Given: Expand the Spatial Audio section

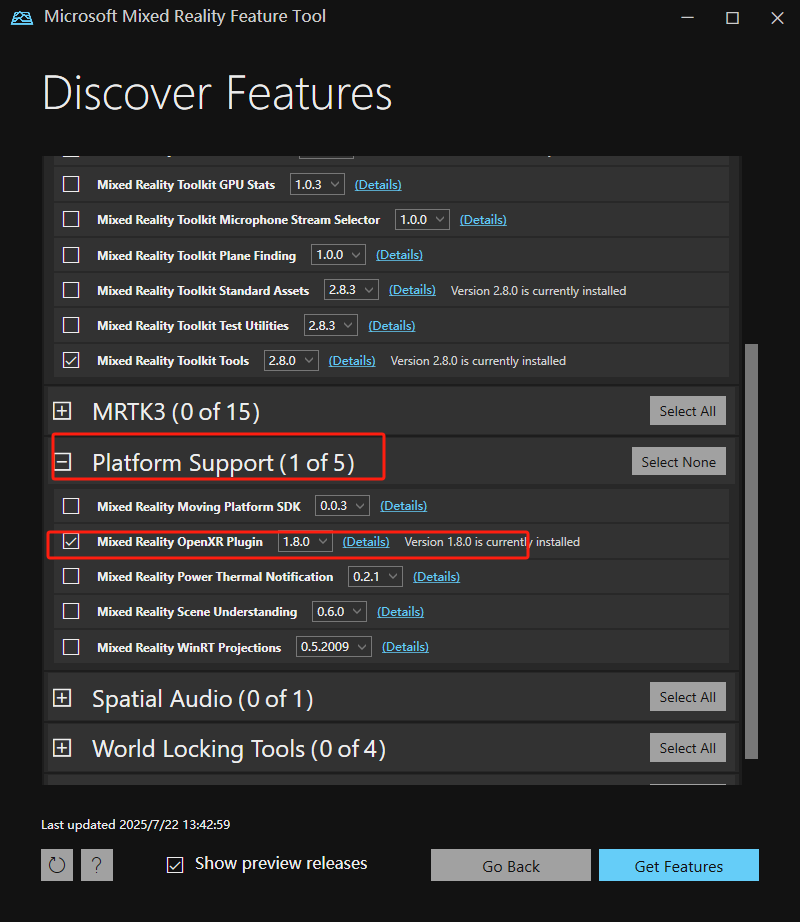Looking at the screenshot, I should coord(62,698).
